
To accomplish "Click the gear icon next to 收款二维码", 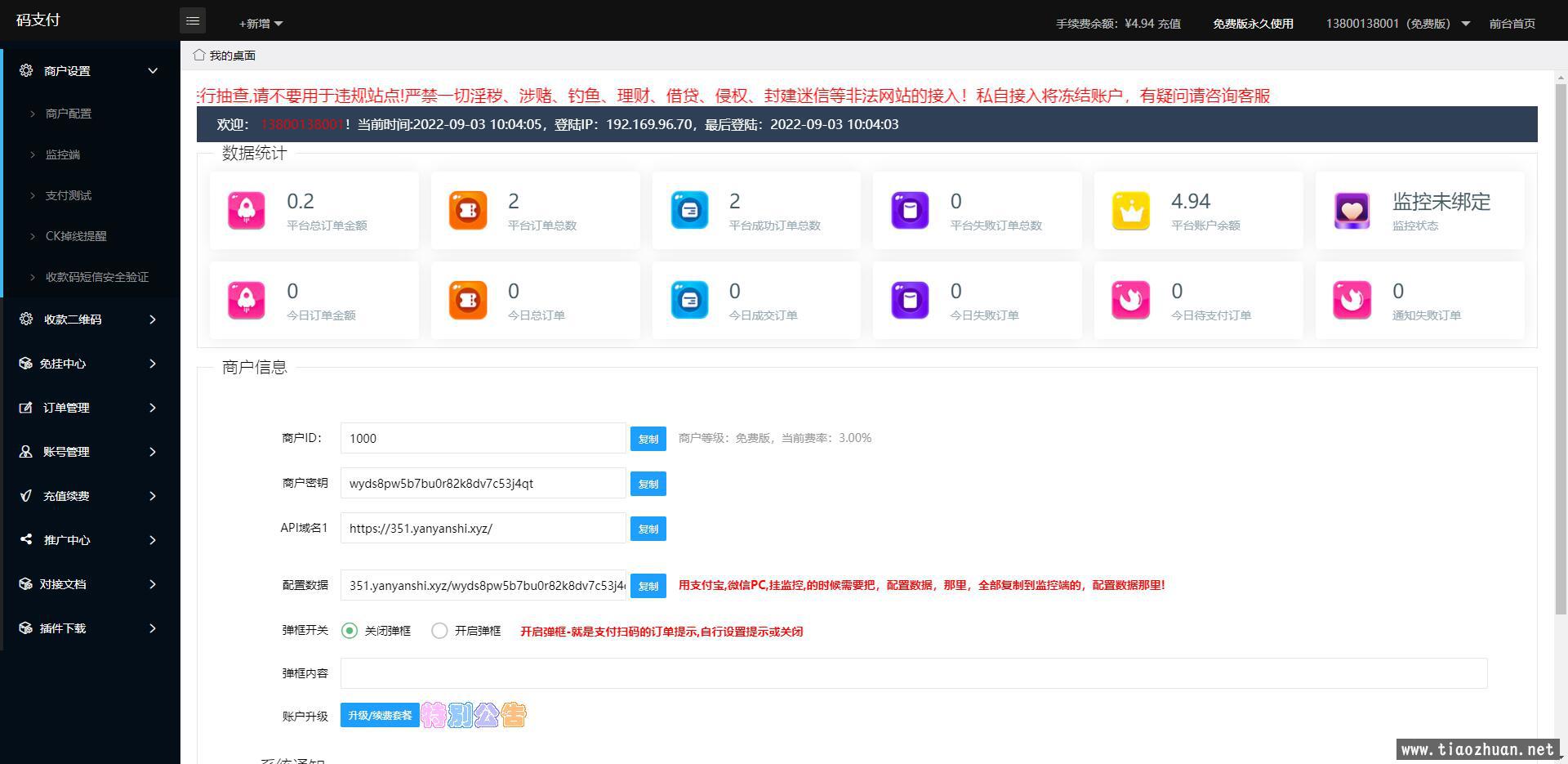I will click(x=26, y=319).
